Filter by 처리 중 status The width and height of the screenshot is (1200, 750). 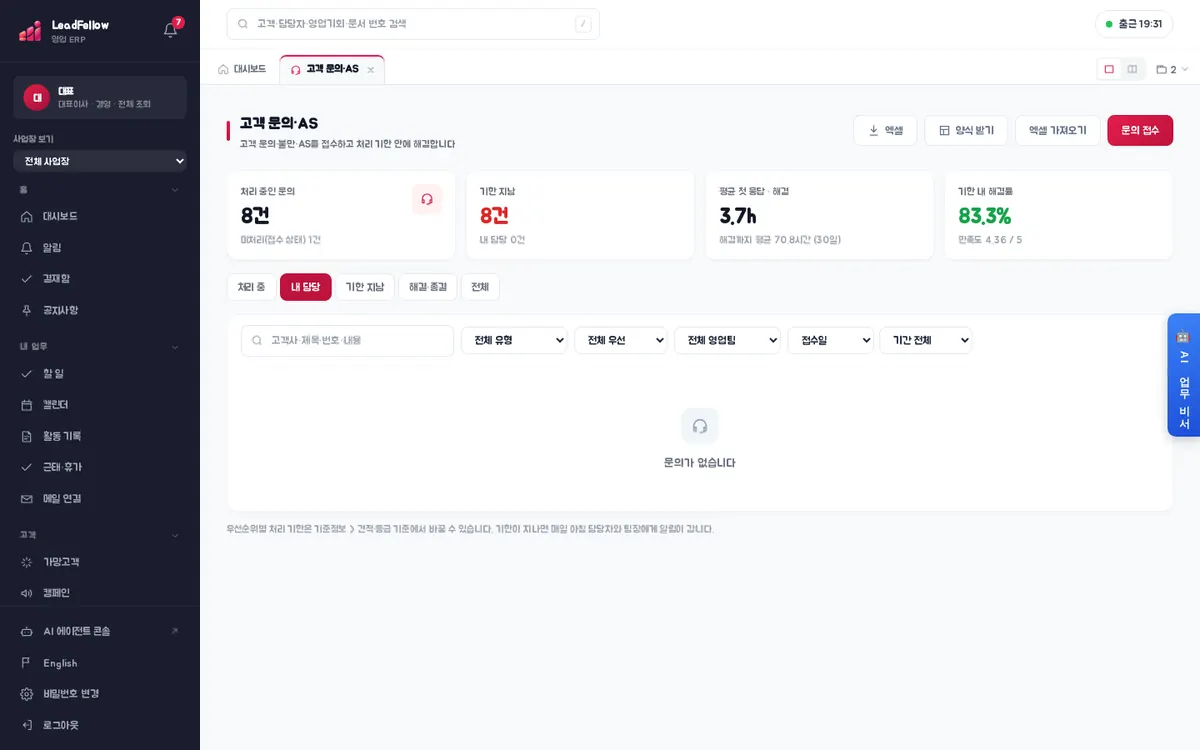251,287
